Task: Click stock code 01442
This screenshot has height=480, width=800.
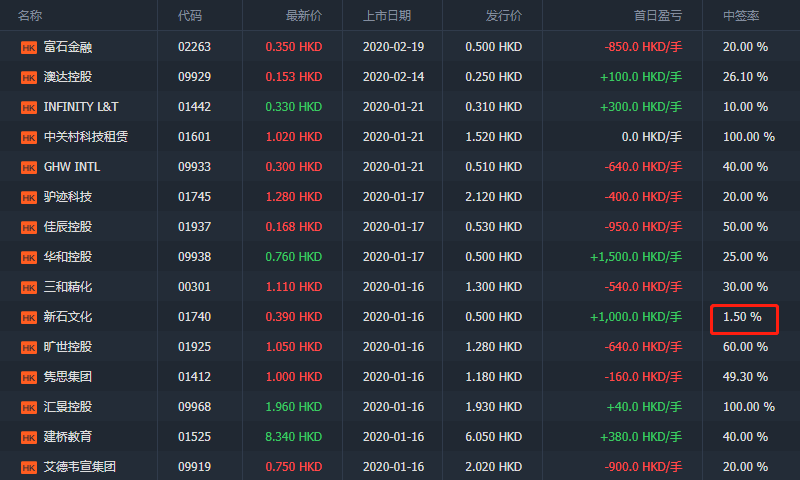Action: [194, 107]
